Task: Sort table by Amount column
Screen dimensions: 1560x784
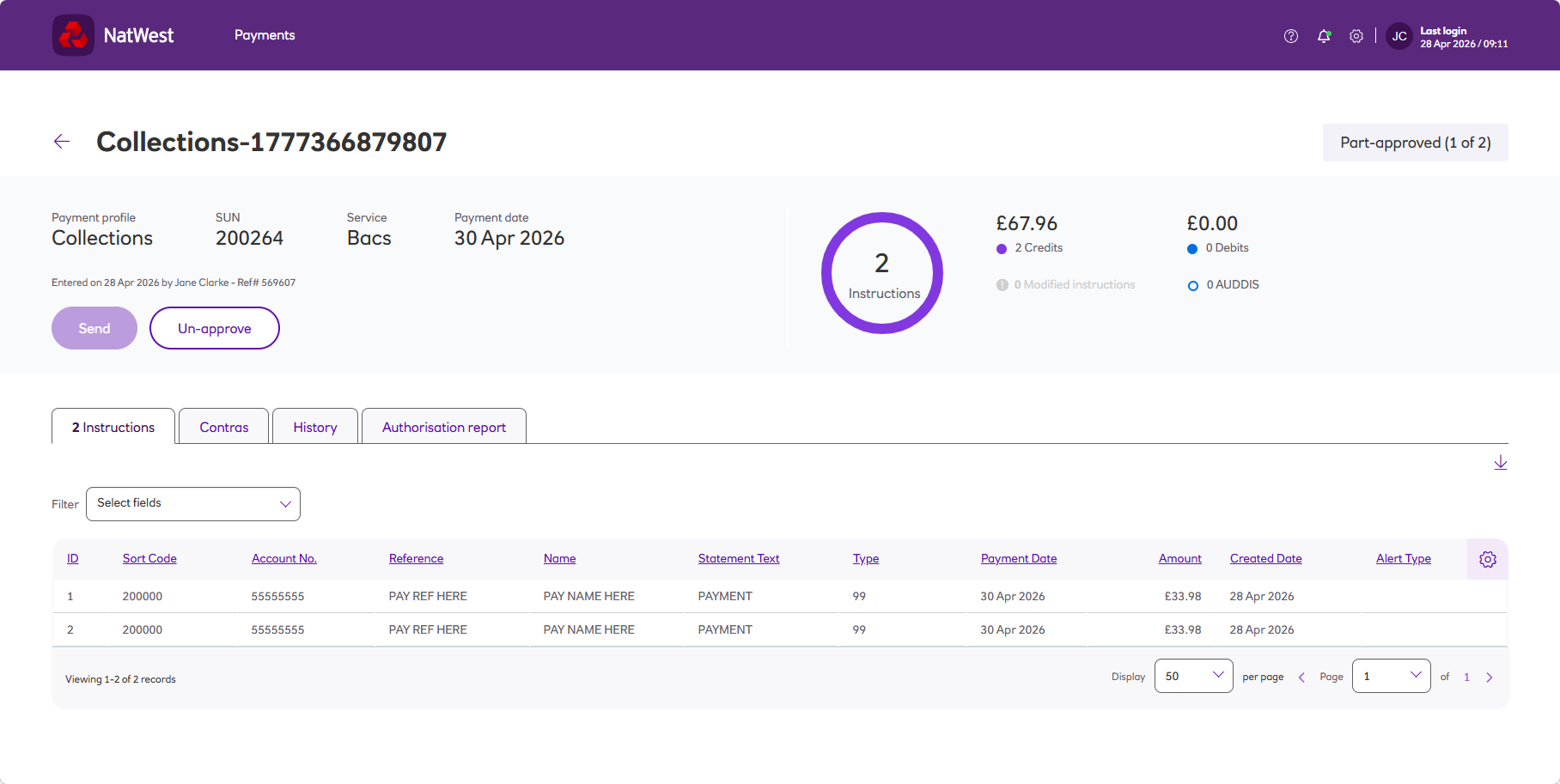Action: 1179,558
